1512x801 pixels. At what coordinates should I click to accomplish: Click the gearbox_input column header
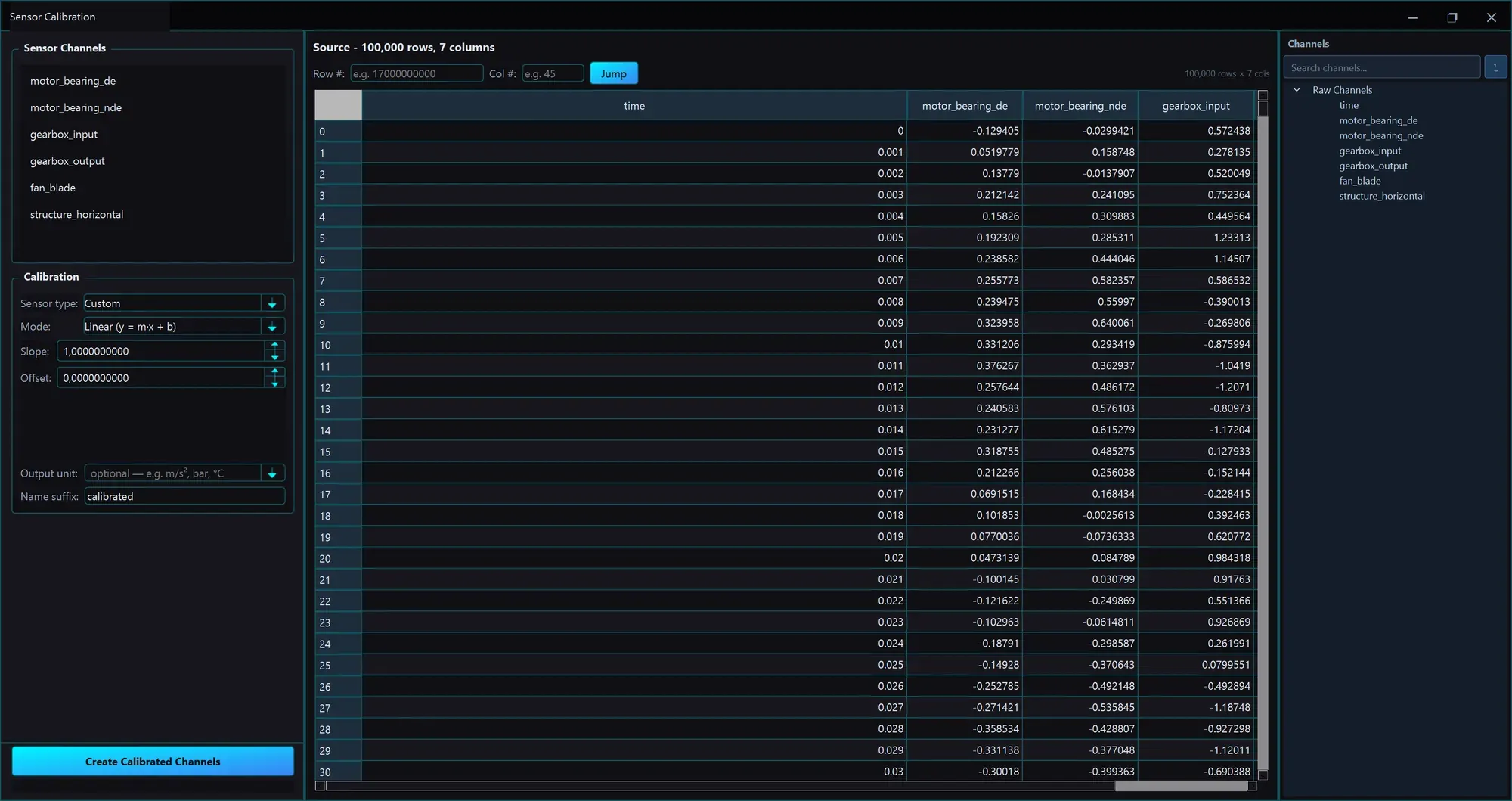click(x=1196, y=106)
